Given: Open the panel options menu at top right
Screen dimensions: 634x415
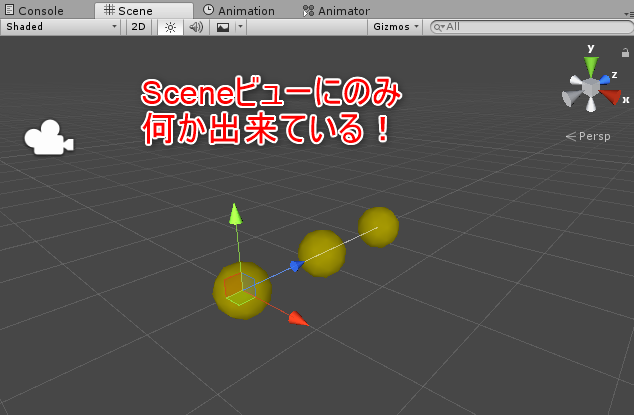Looking at the screenshot, I should [629, 13].
